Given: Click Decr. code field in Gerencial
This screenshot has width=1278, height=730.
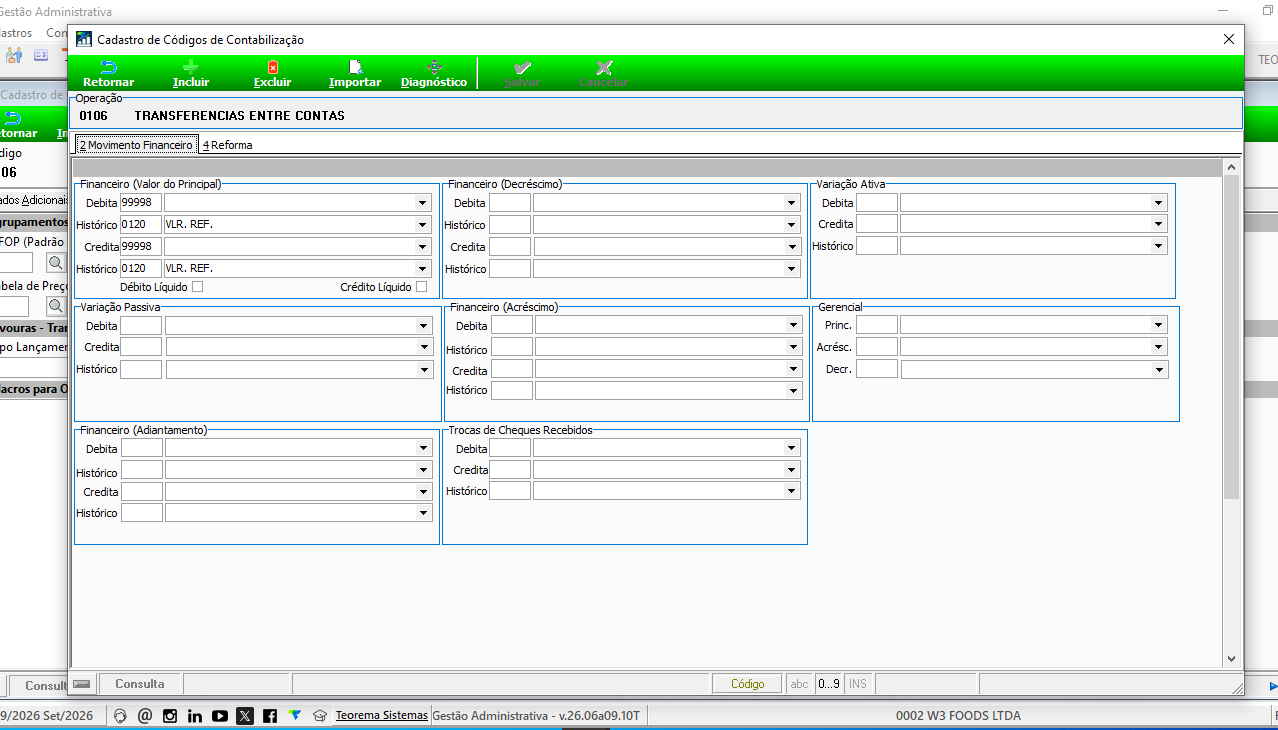Looking at the screenshot, I should tap(877, 369).
